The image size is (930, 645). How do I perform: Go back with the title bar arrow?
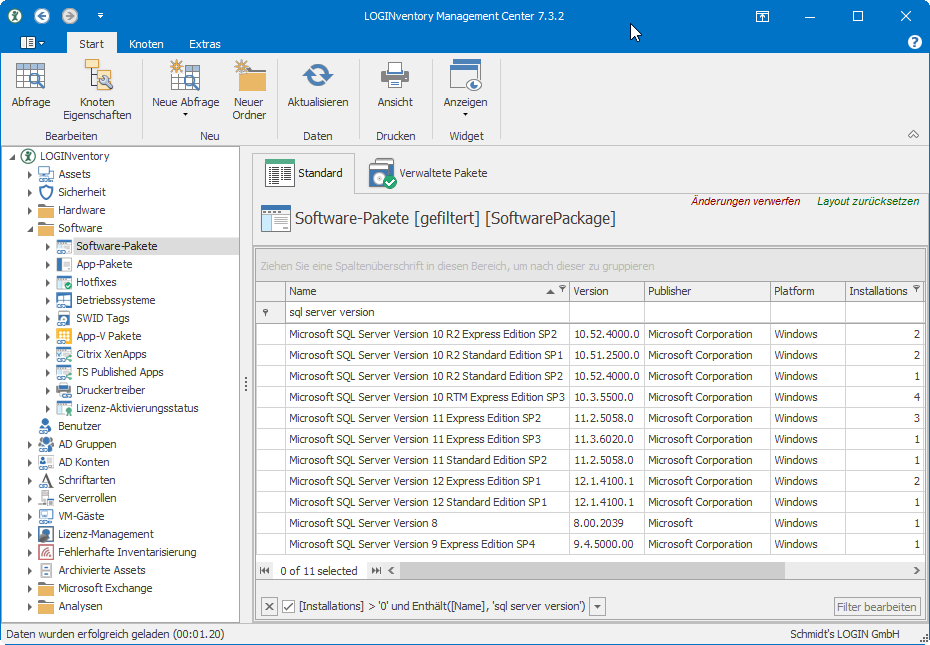coord(42,15)
